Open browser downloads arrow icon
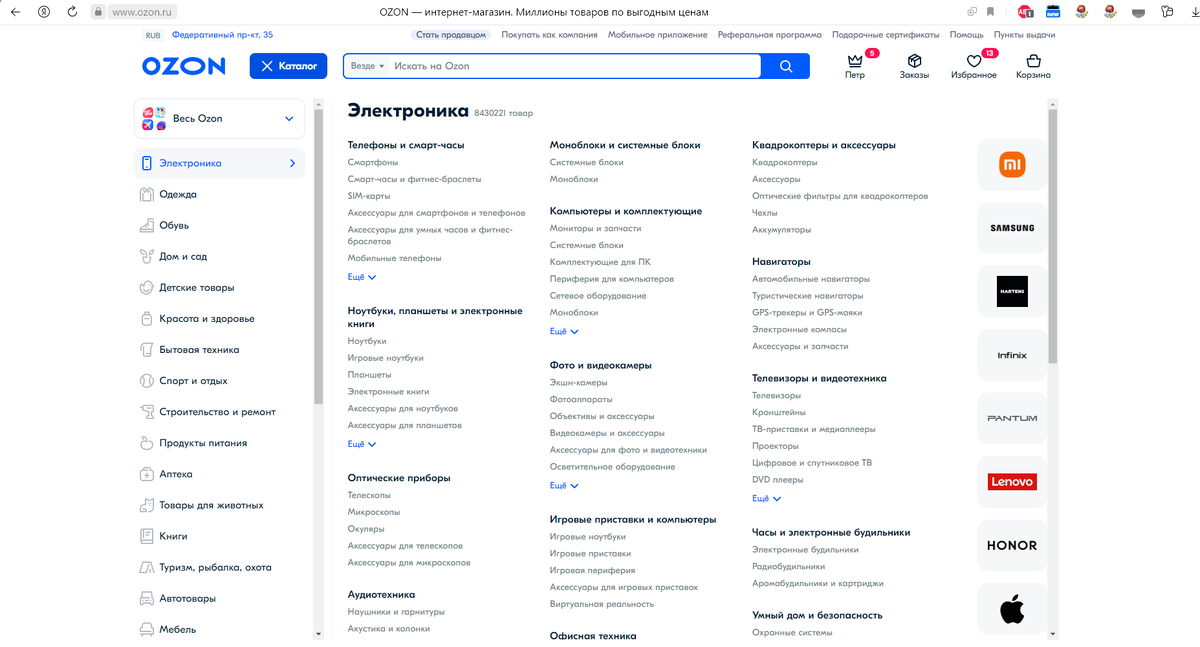This screenshot has height=647, width=1200. 1195,12
